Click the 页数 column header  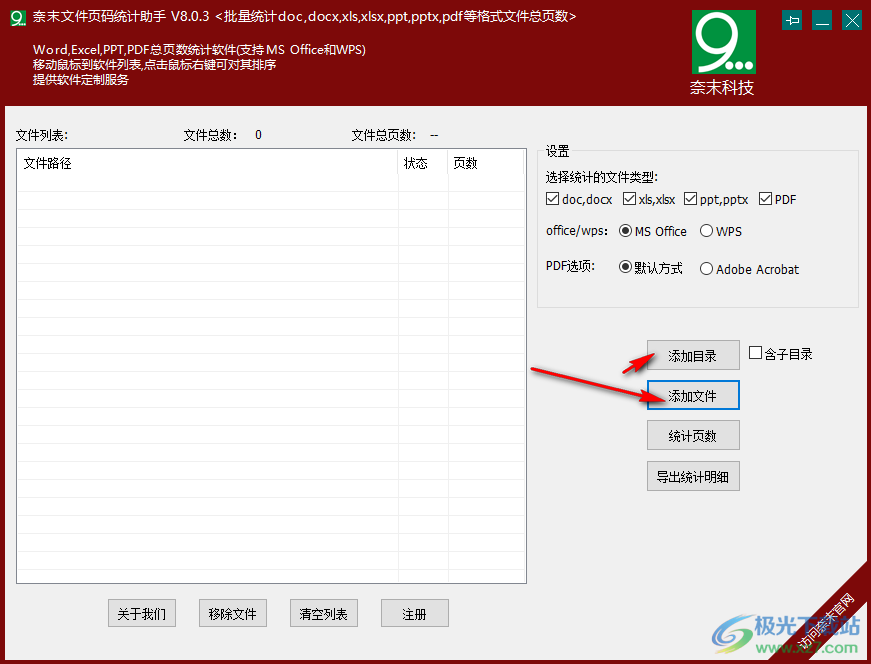tap(485, 163)
